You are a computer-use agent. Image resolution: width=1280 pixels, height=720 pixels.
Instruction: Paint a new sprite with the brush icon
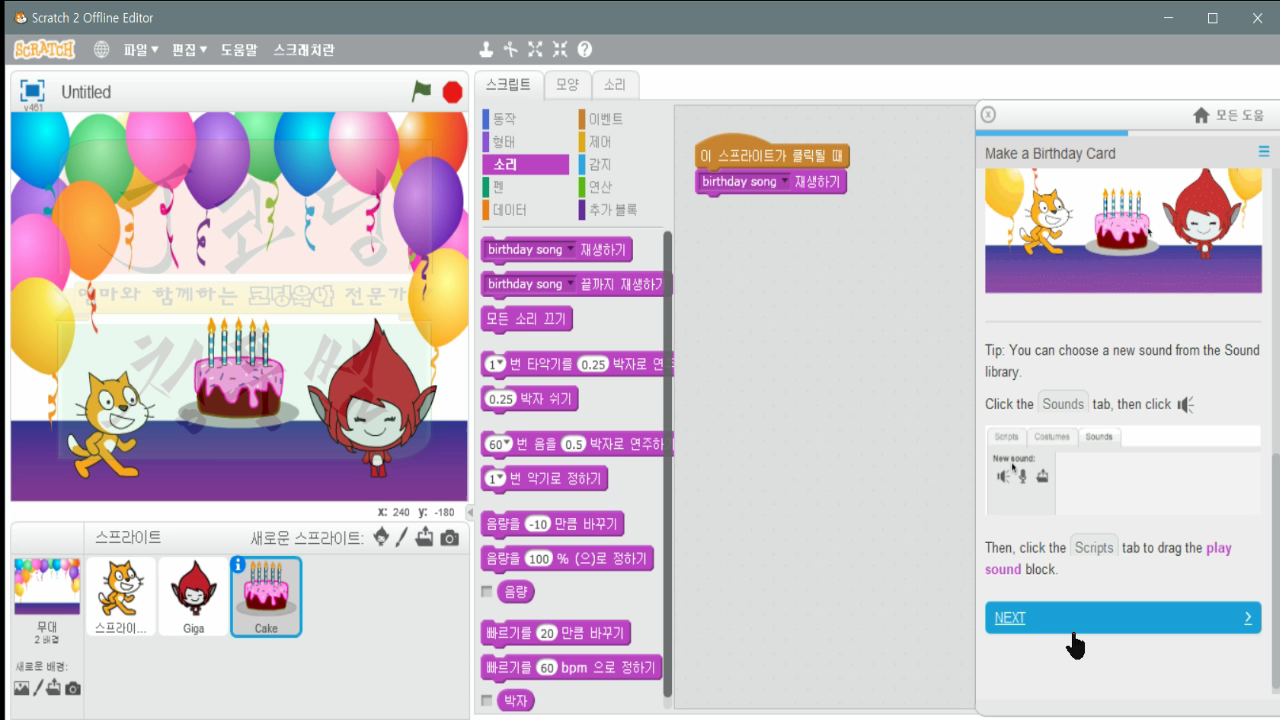pyautogui.click(x=400, y=538)
